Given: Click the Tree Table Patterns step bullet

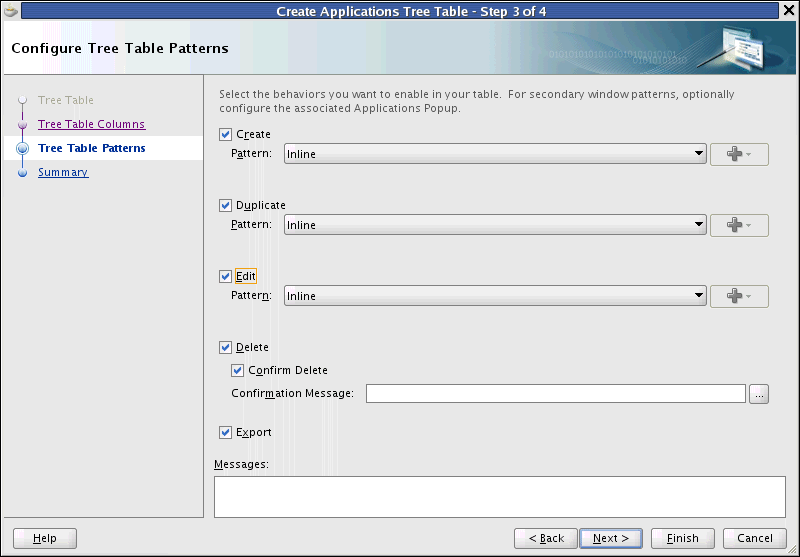Looking at the screenshot, I should point(22,148).
